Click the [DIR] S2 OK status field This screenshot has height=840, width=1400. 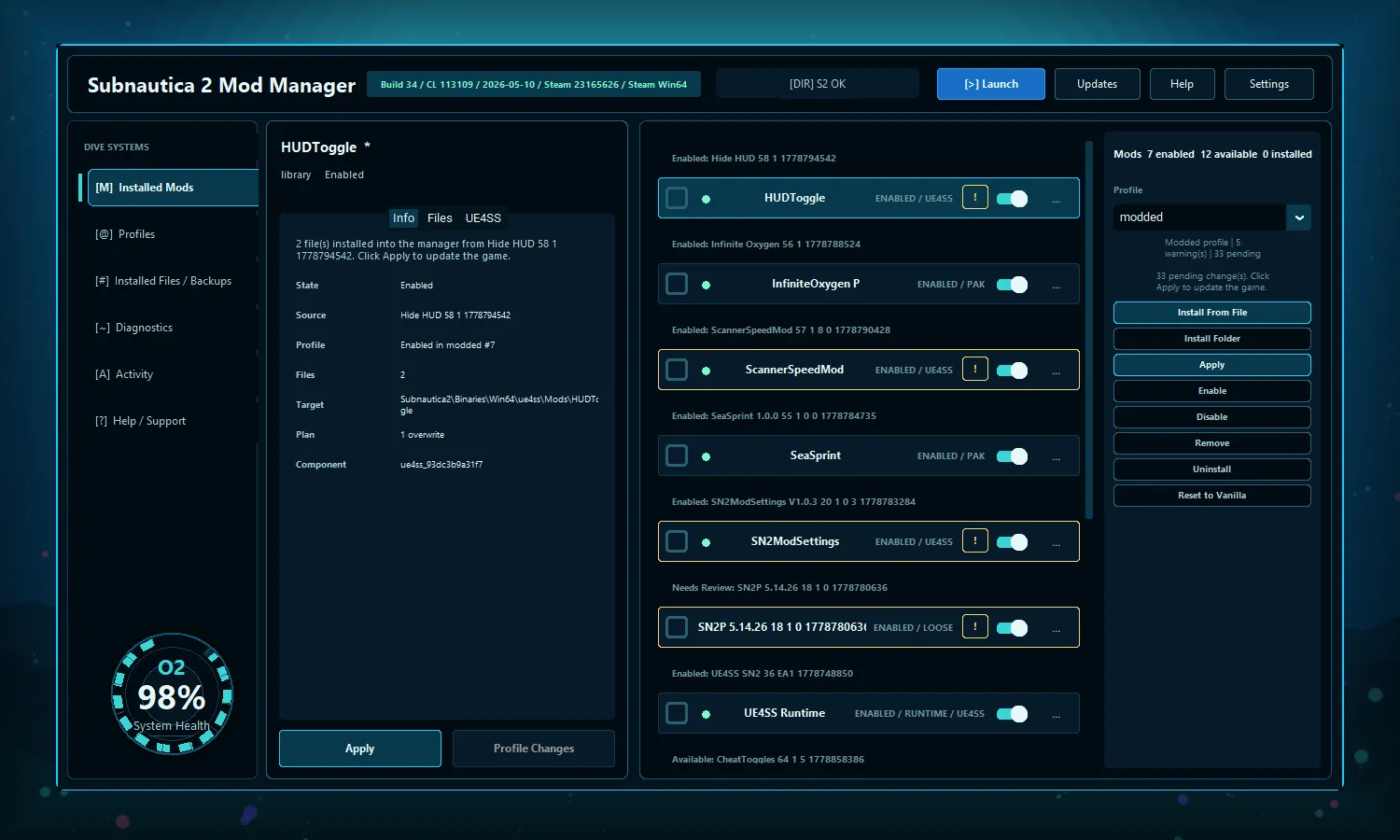pos(818,84)
